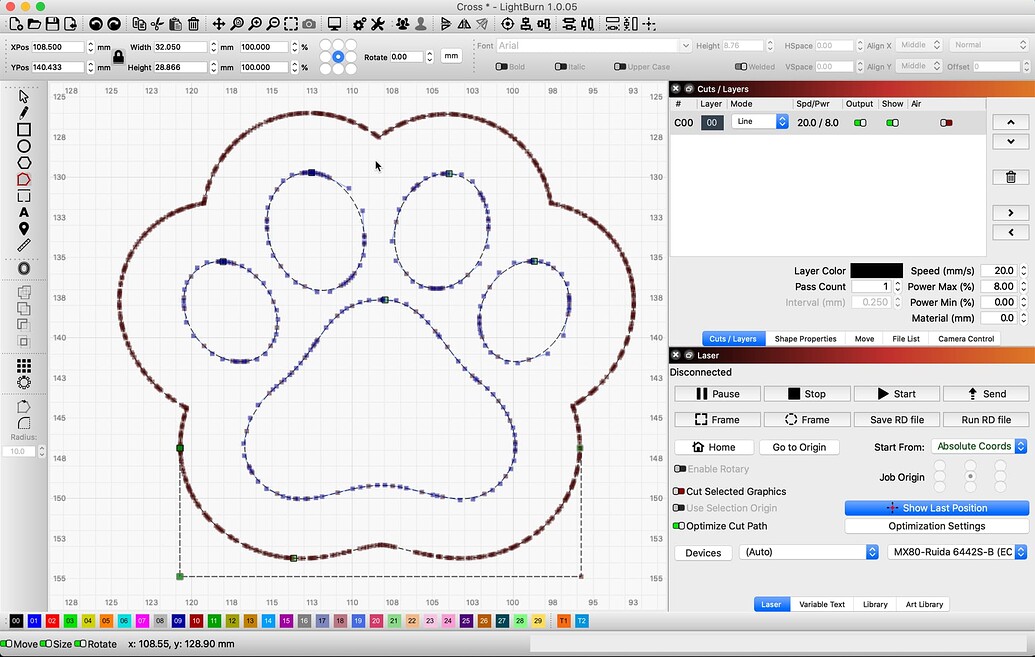The image size is (1035, 657).
Task: Toggle Output for layer C00
Action: tap(858, 122)
